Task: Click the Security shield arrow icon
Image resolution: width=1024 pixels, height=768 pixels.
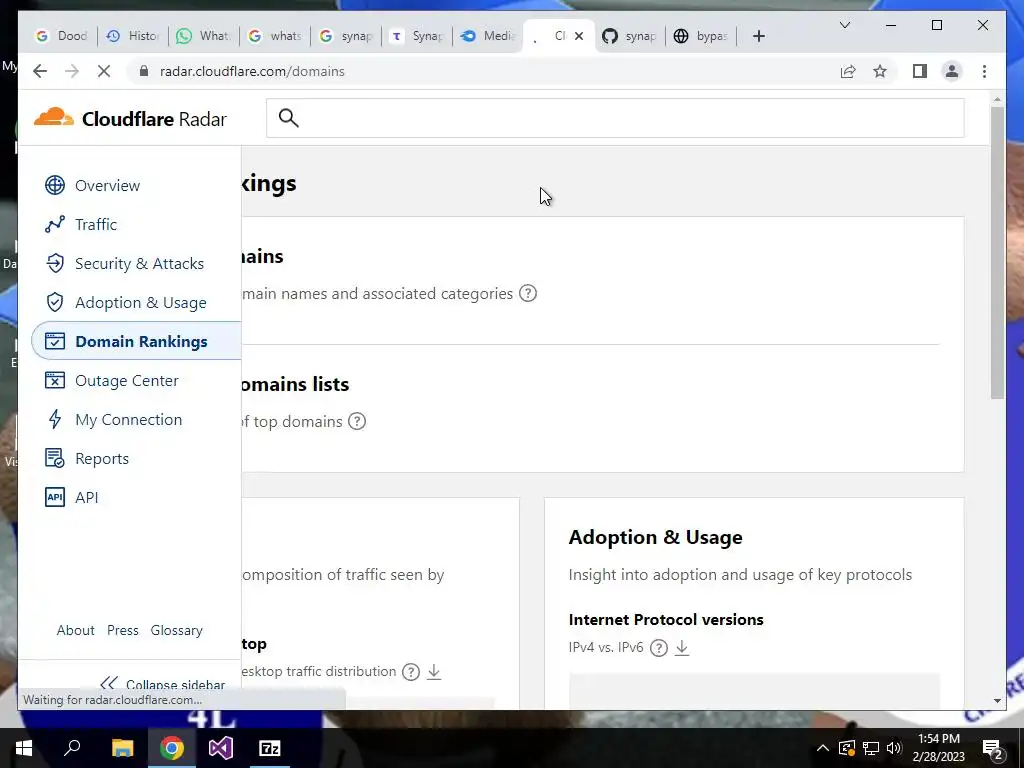Action: click(x=55, y=263)
